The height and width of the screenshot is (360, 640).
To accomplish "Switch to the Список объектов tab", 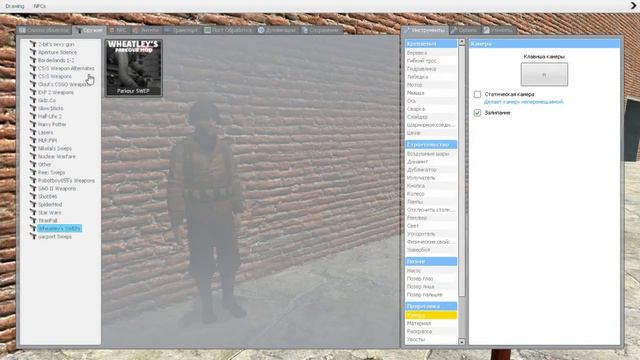I will coord(44,30).
